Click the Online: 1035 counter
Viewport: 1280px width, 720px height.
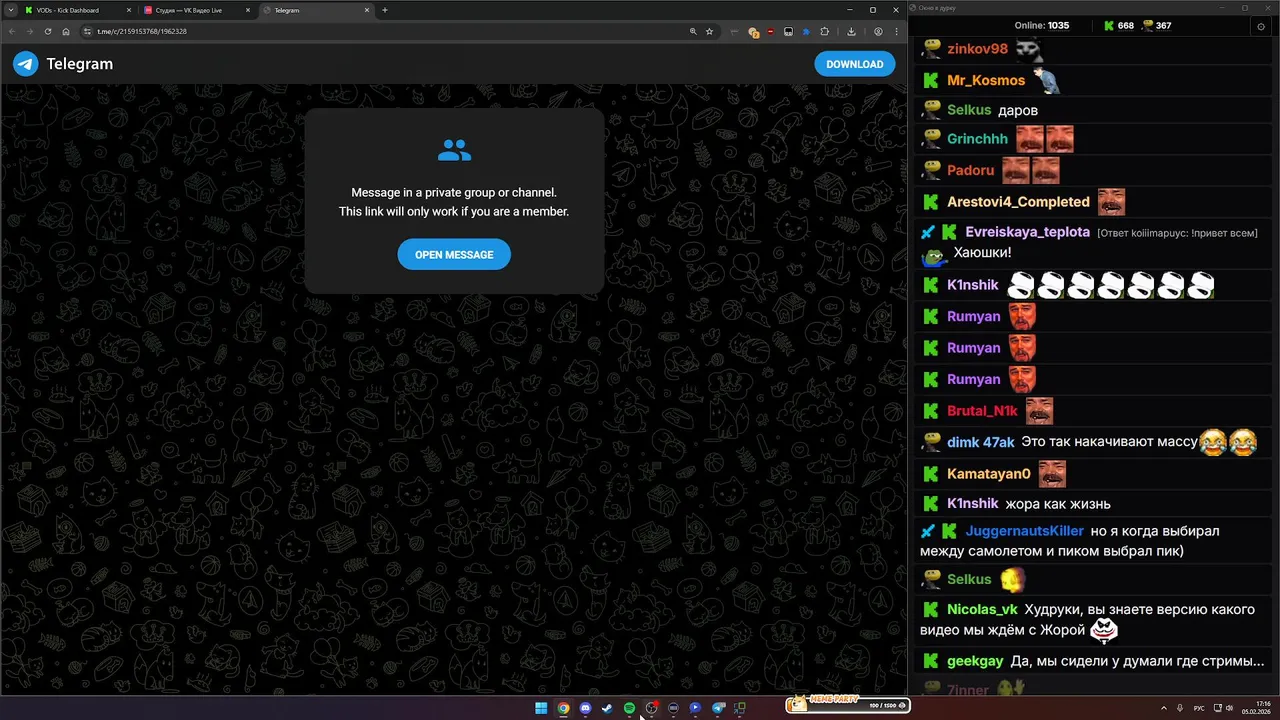tap(1042, 26)
